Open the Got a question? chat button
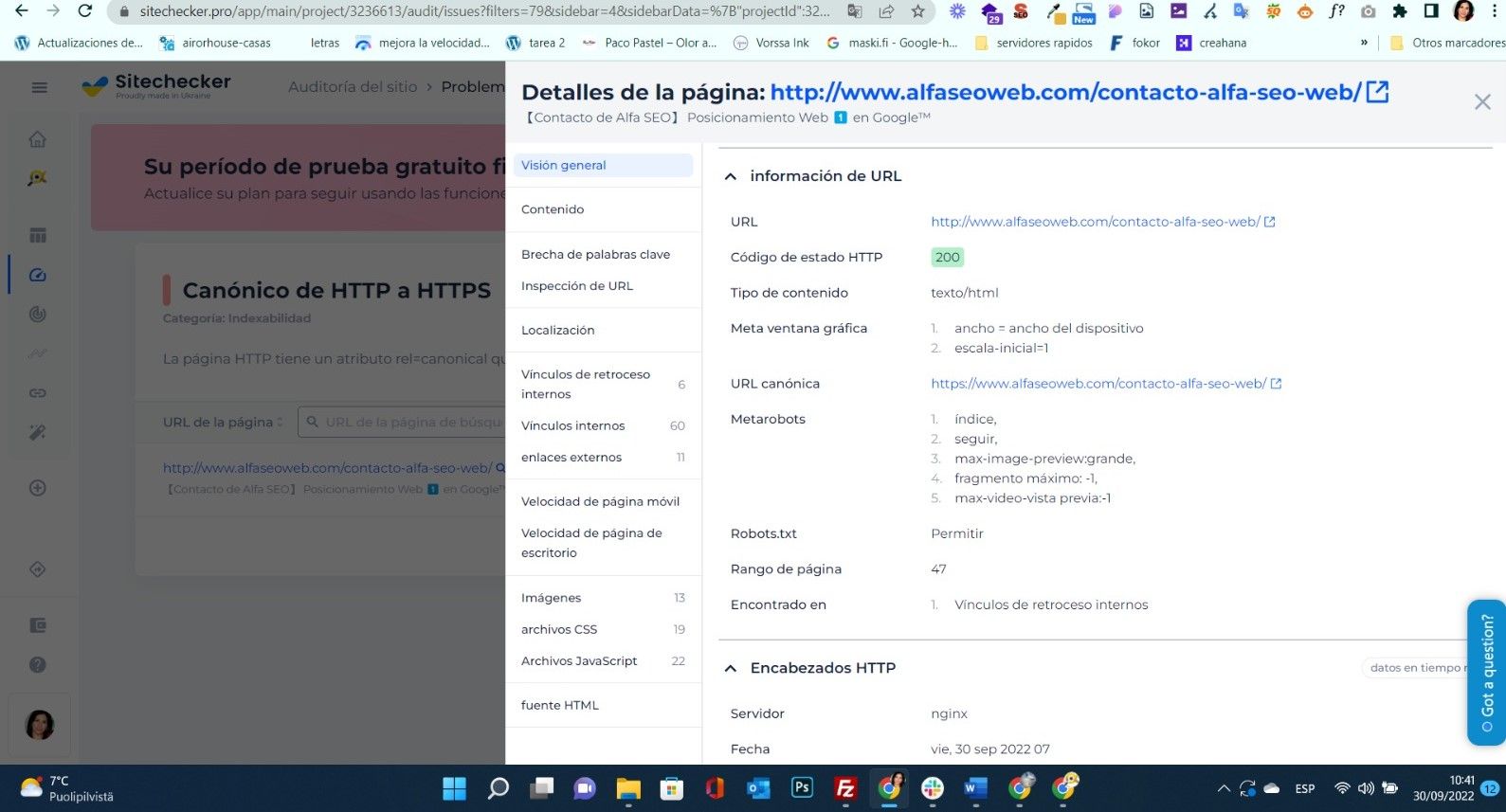 pyautogui.click(x=1486, y=672)
